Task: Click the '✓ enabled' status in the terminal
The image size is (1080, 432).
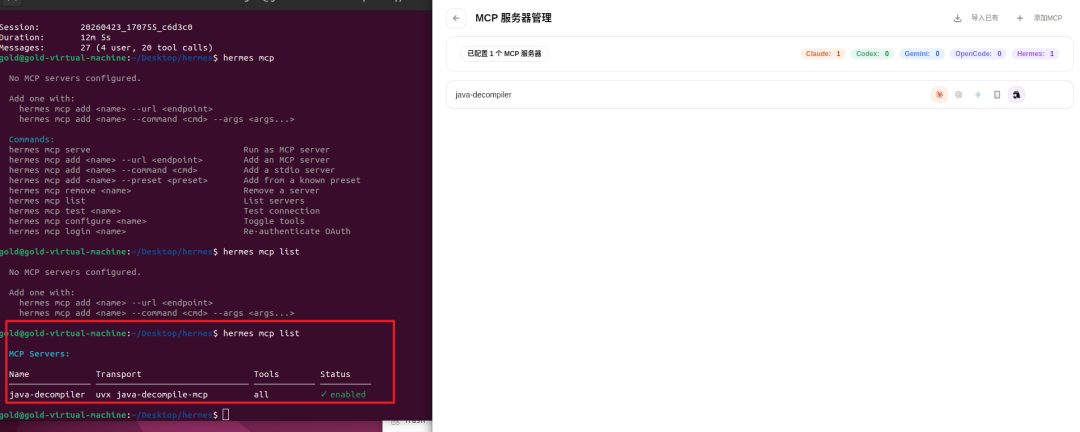Action: click(343, 395)
